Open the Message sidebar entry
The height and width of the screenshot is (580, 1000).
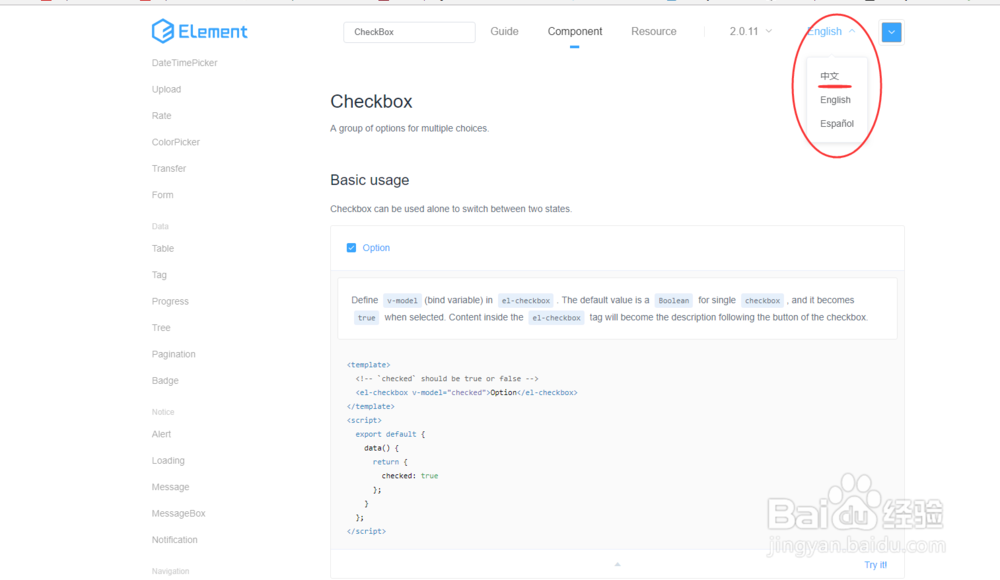pos(170,487)
